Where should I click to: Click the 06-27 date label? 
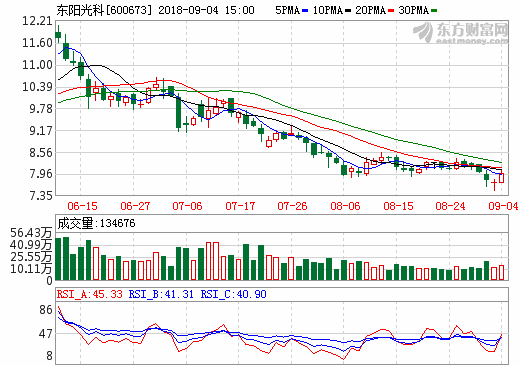135,206
